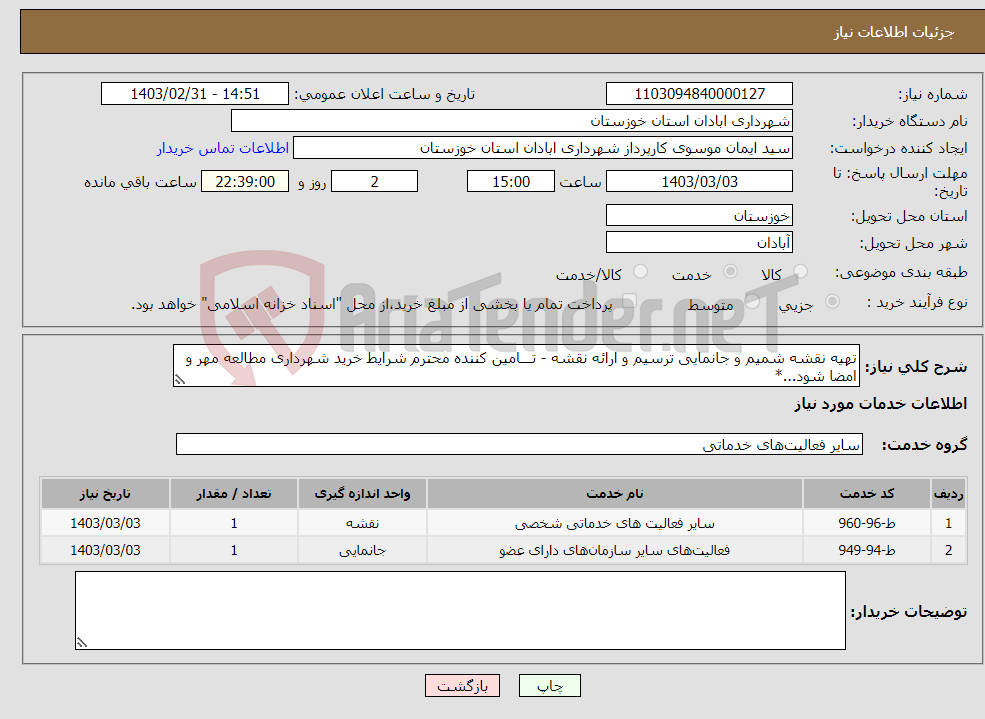
Task: Click the کد خدمت column header
Action: (x=866, y=494)
